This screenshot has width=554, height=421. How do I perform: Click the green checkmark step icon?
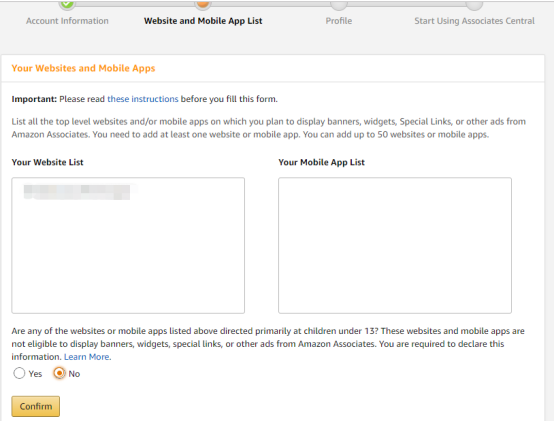pyautogui.click(x=67, y=4)
